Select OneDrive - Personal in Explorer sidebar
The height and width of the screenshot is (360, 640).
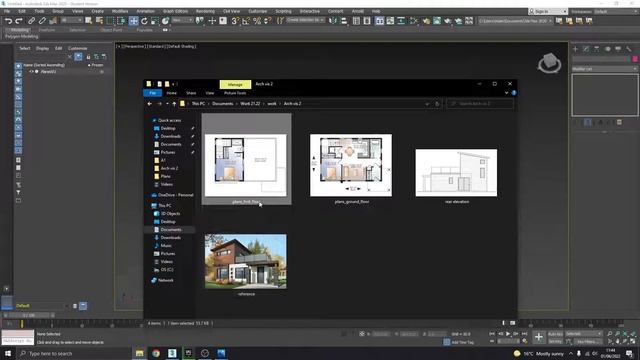[172, 195]
